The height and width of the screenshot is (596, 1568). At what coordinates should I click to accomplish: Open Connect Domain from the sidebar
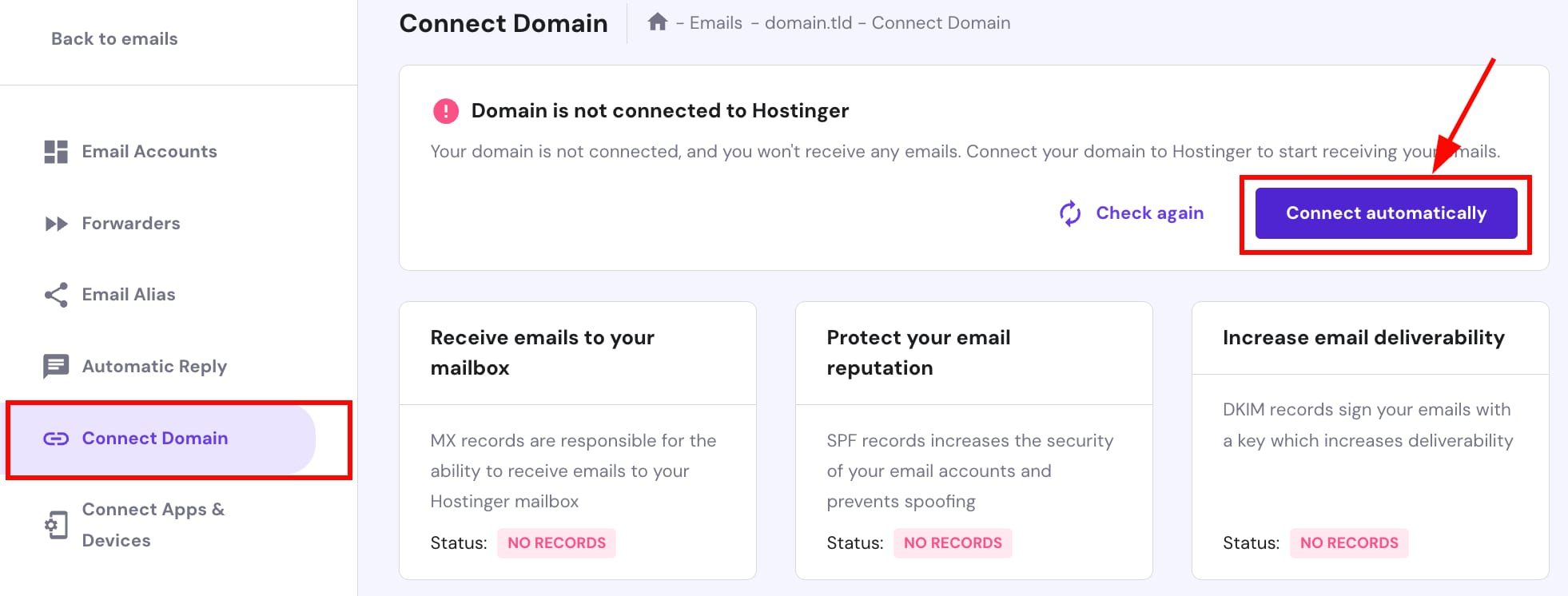pyautogui.click(x=153, y=438)
